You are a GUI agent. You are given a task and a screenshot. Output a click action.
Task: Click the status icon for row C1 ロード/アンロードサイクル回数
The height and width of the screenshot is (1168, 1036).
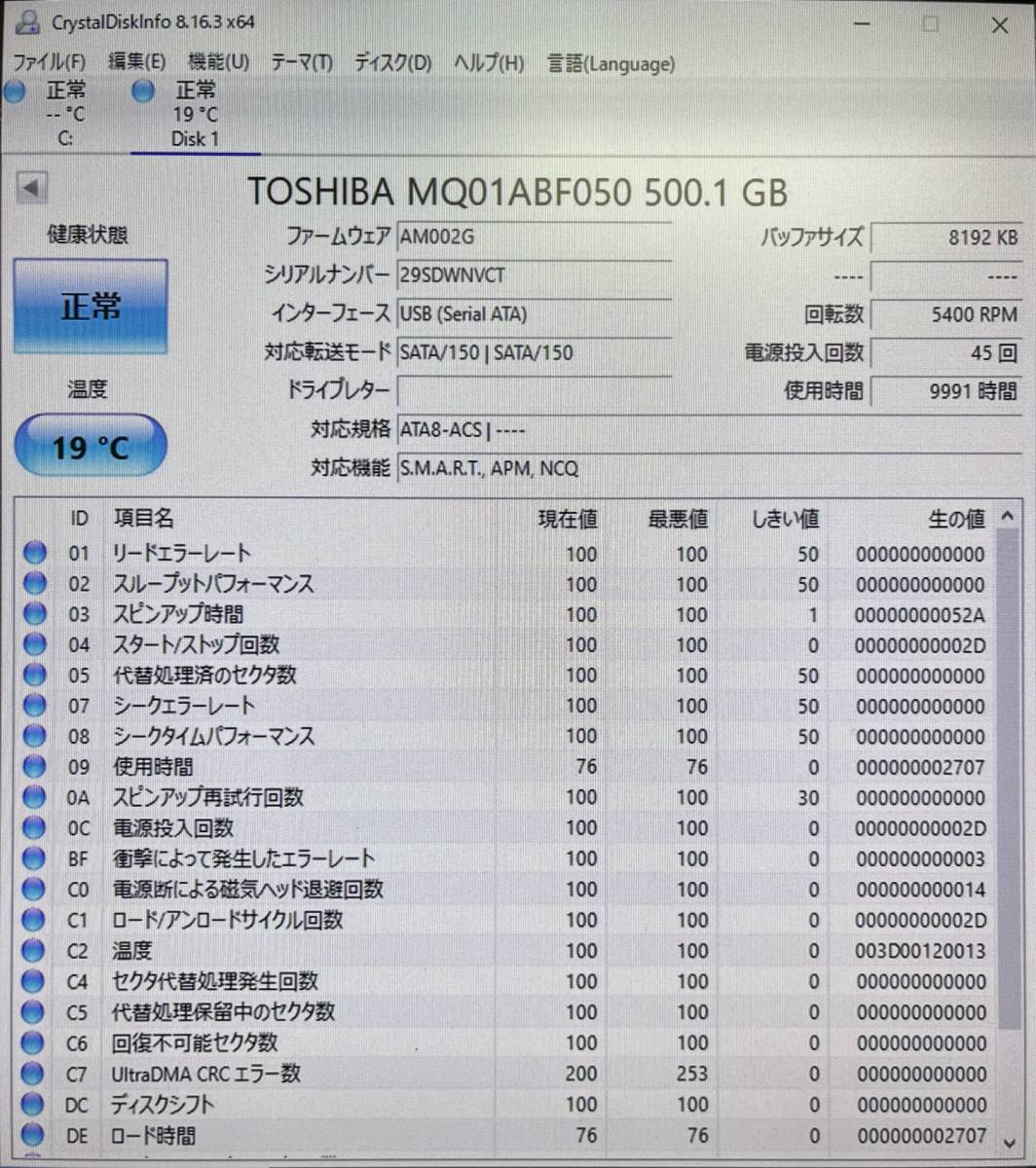[35, 920]
